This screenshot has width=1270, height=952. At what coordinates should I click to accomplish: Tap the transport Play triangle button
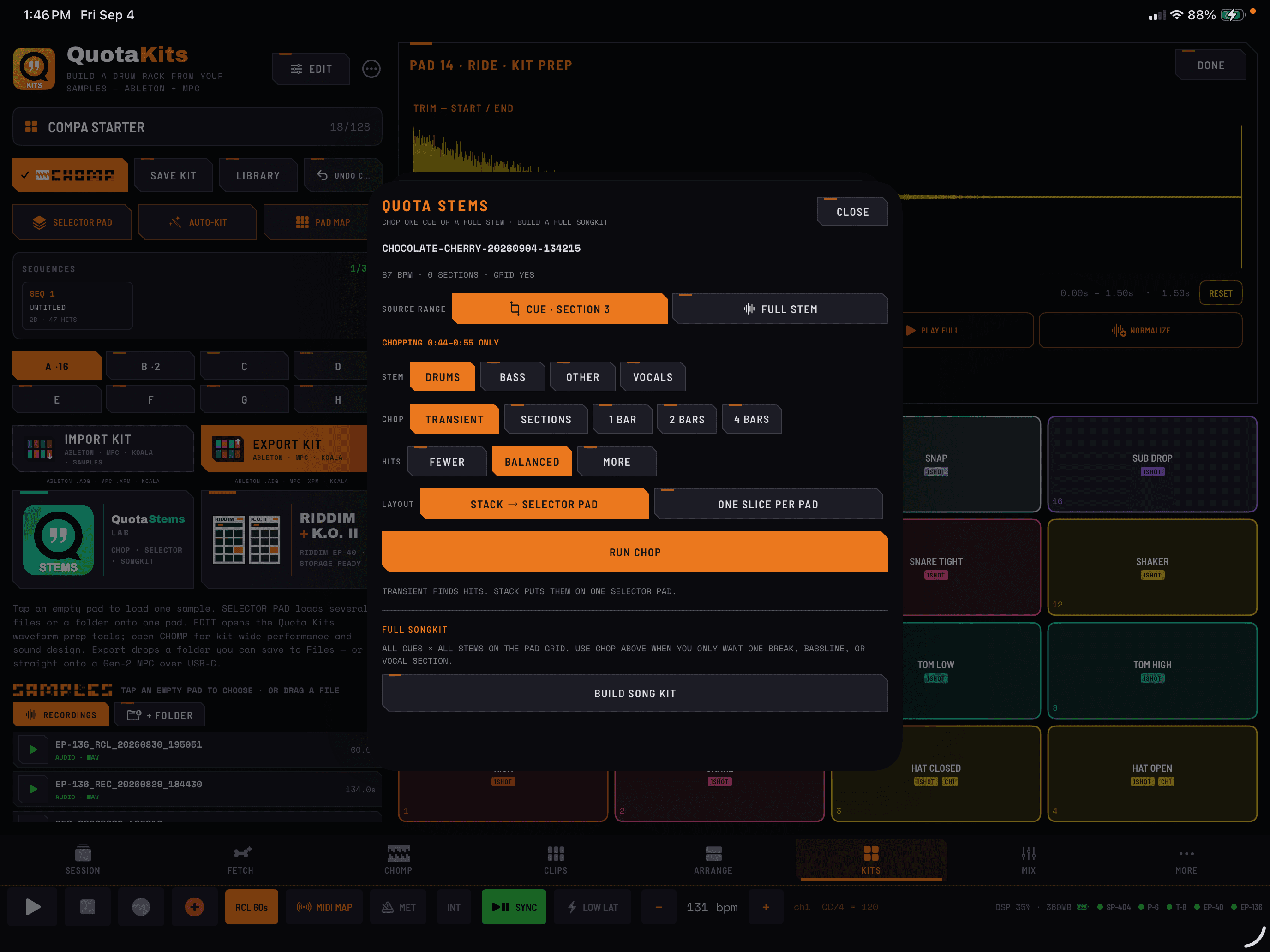pyautogui.click(x=33, y=907)
